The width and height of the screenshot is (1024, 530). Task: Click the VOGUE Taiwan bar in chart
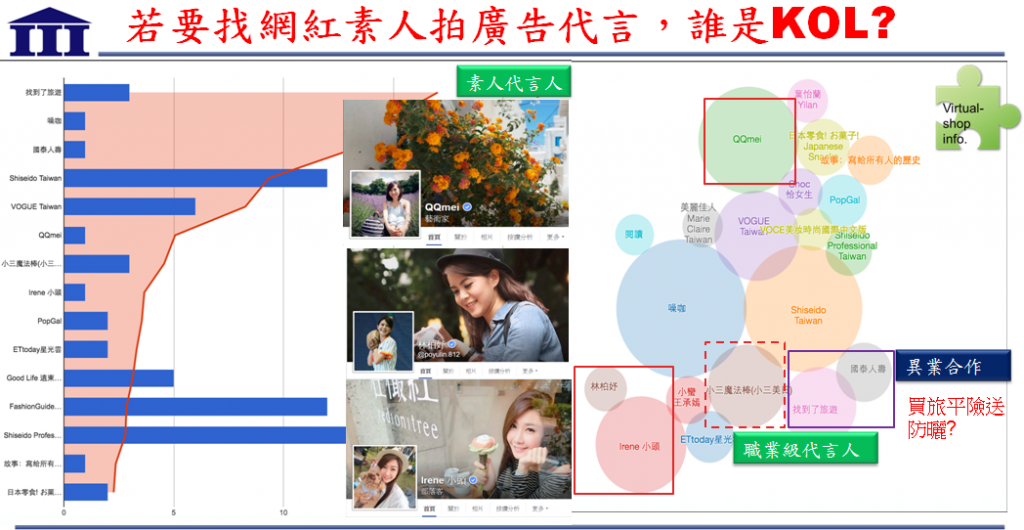point(129,206)
